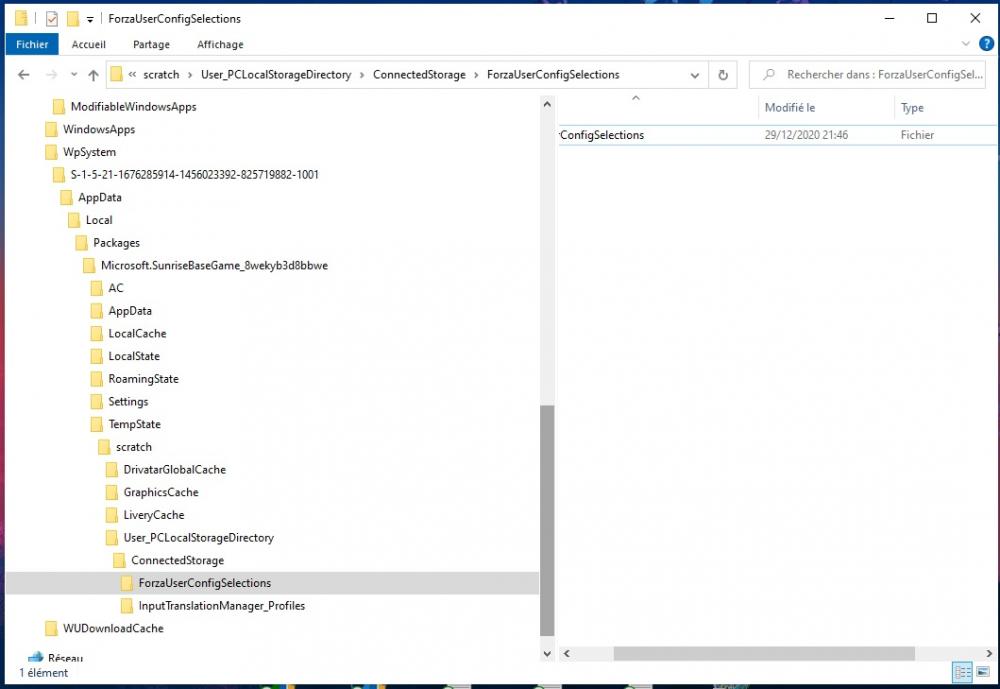Click User_PCLocalStorageDirectory breadcrumb
Screen dimensions: 1000x689
pyautogui.click(x=276, y=75)
